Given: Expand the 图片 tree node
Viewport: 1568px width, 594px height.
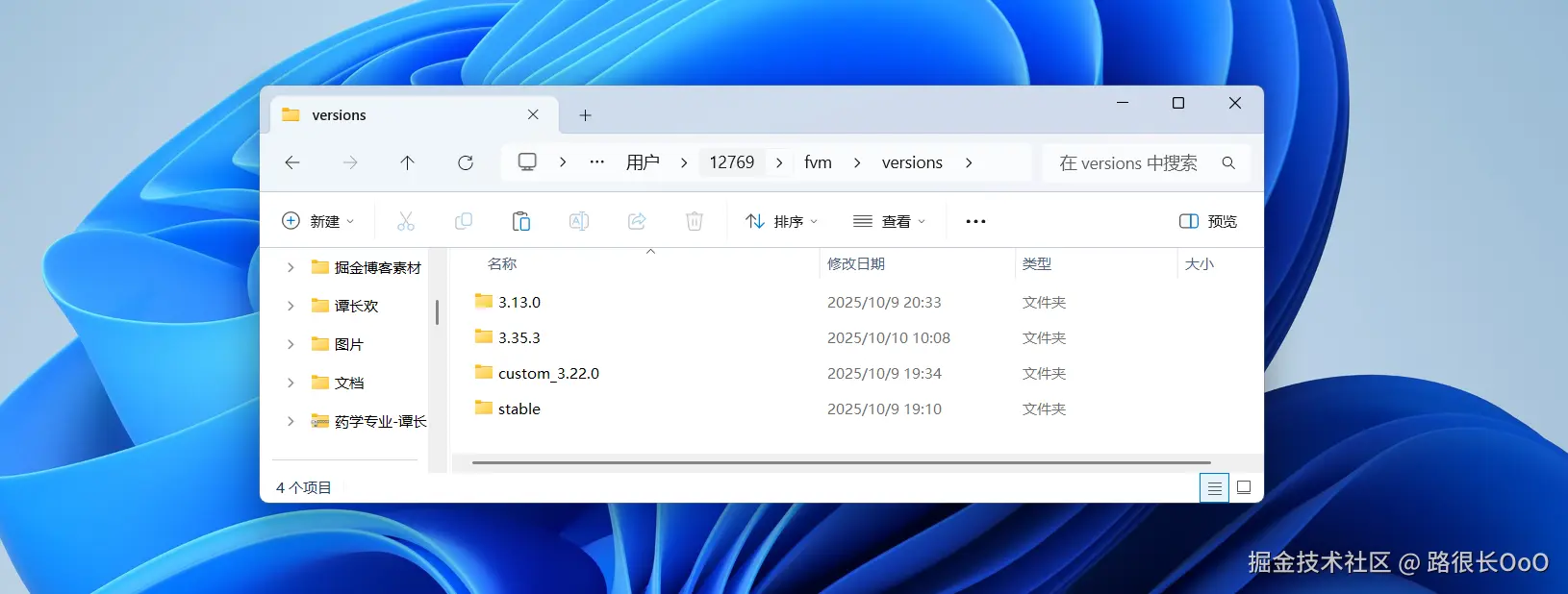Looking at the screenshot, I should (291, 344).
